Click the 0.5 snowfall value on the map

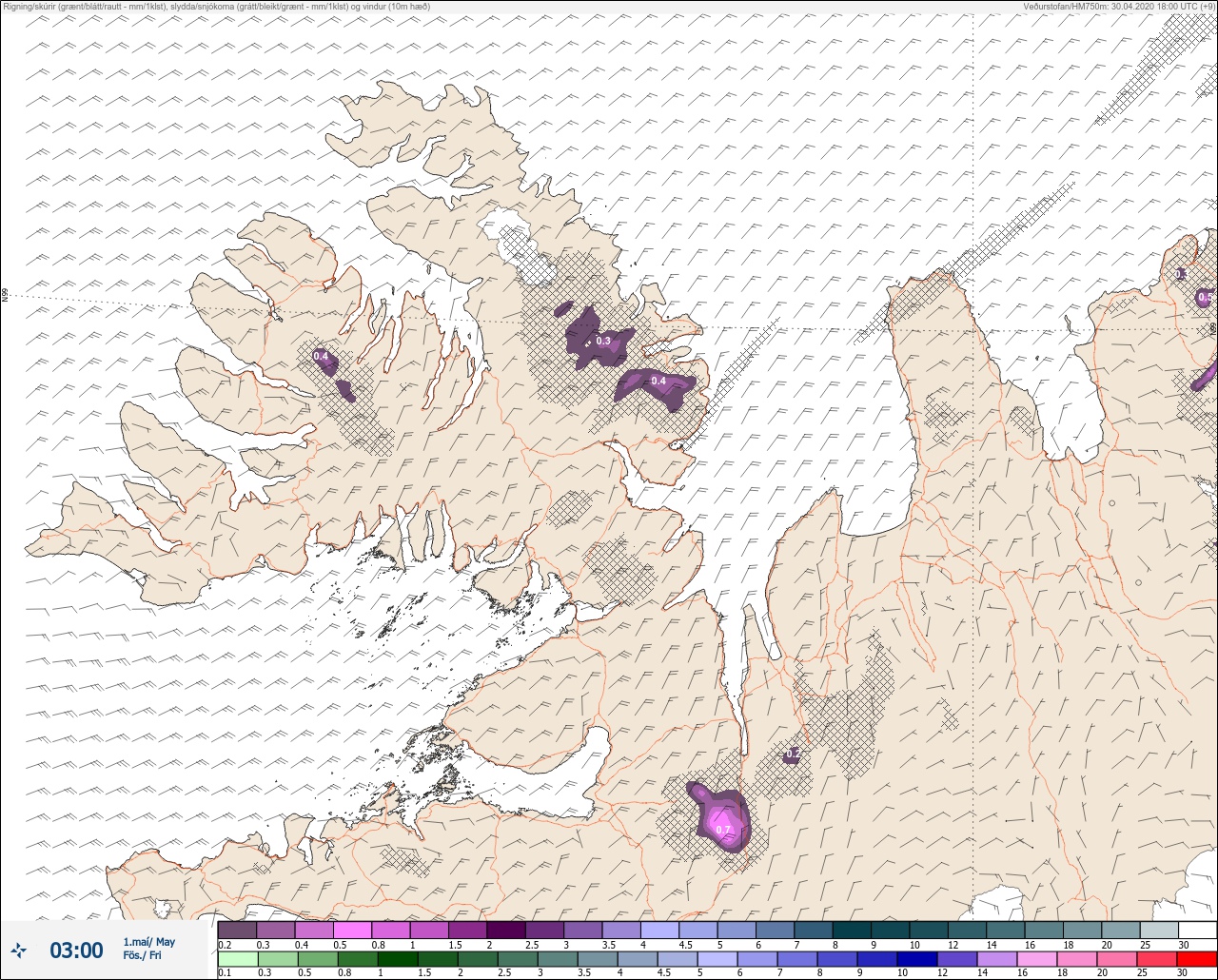(x=1205, y=298)
